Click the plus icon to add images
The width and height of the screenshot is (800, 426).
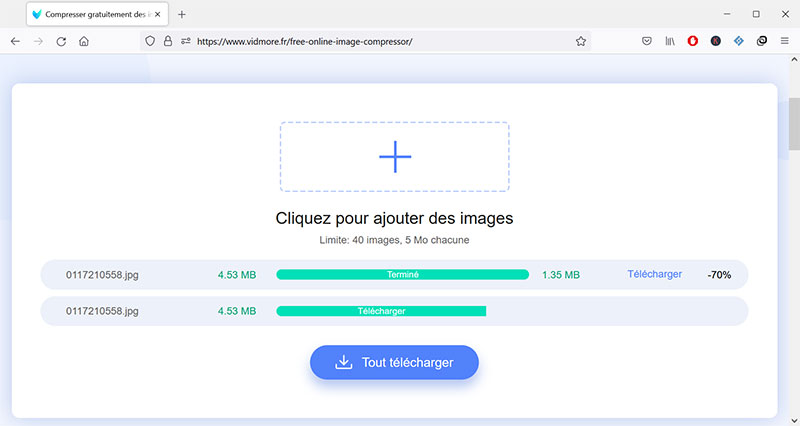click(395, 157)
